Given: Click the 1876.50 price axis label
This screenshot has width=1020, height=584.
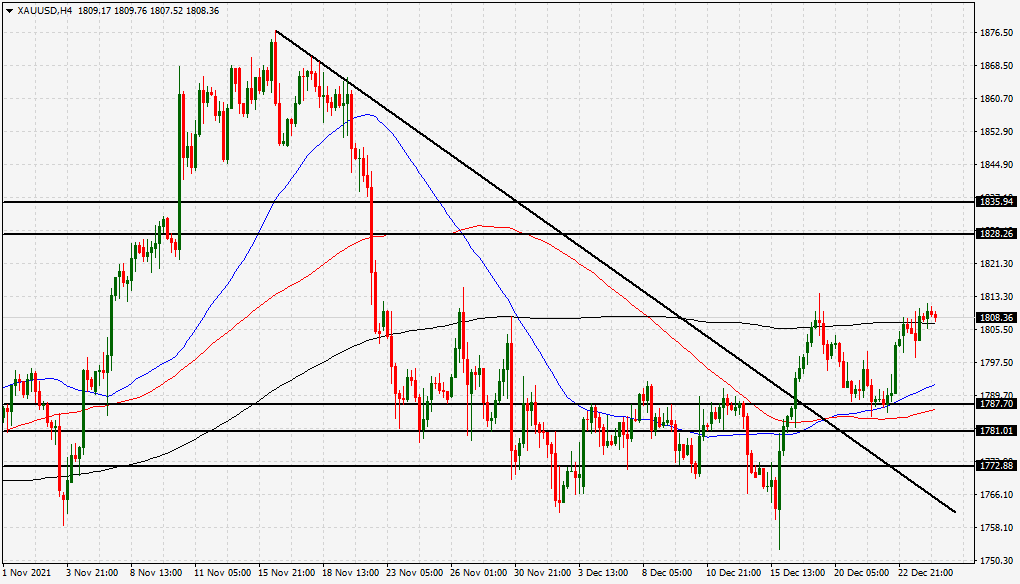Looking at the screenshot, I should 997,33.
